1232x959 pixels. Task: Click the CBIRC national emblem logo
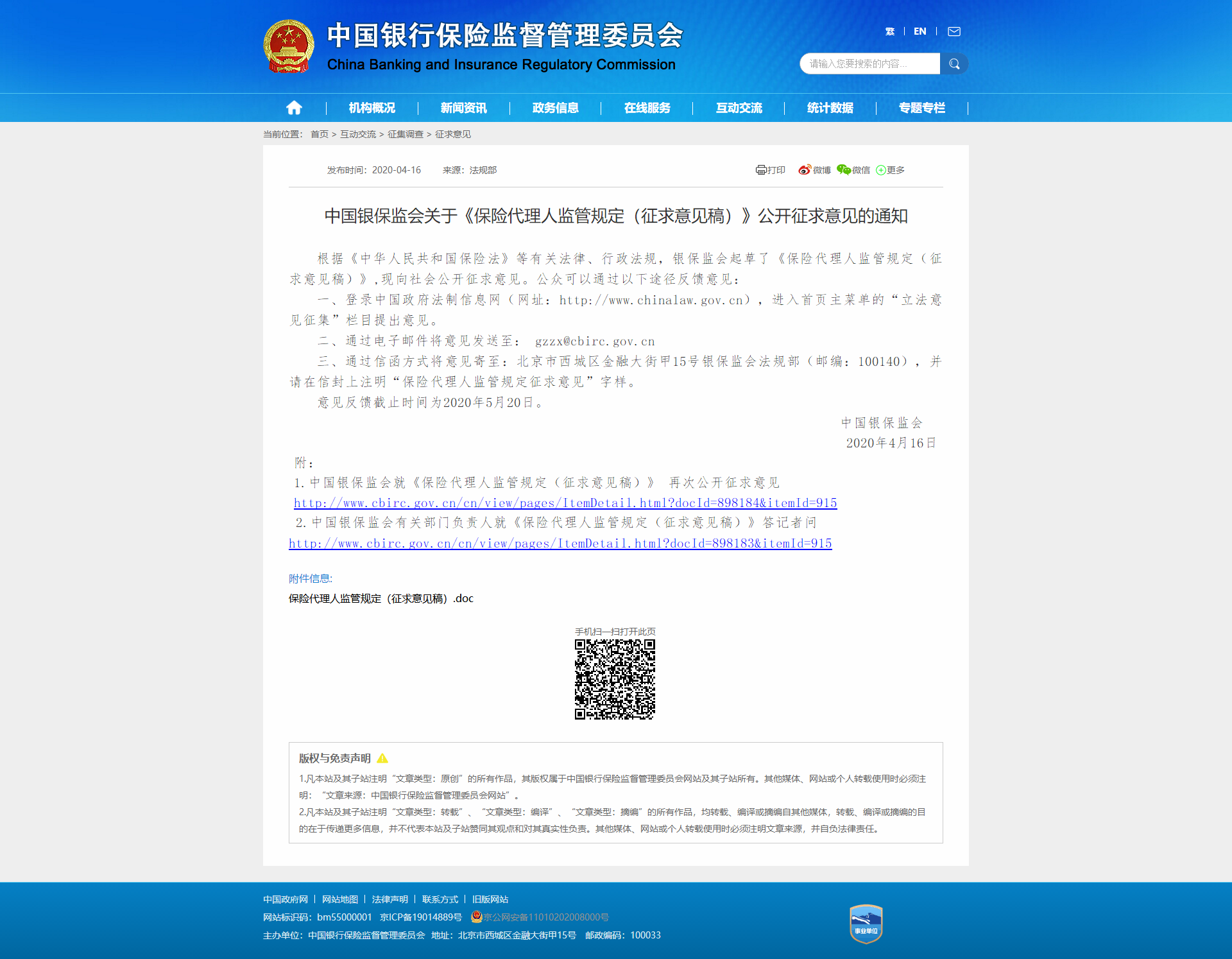[288, 46]
